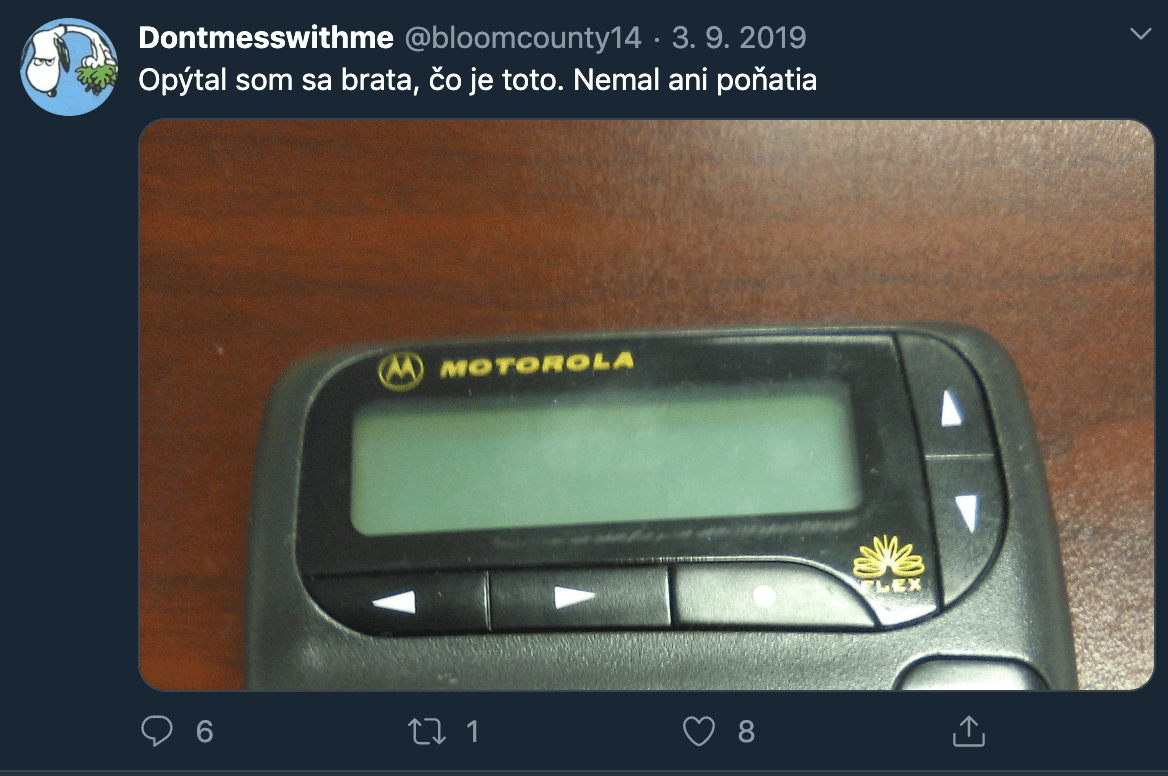
Task: Click the reply speech bubble icon
Action: [156, 731]
